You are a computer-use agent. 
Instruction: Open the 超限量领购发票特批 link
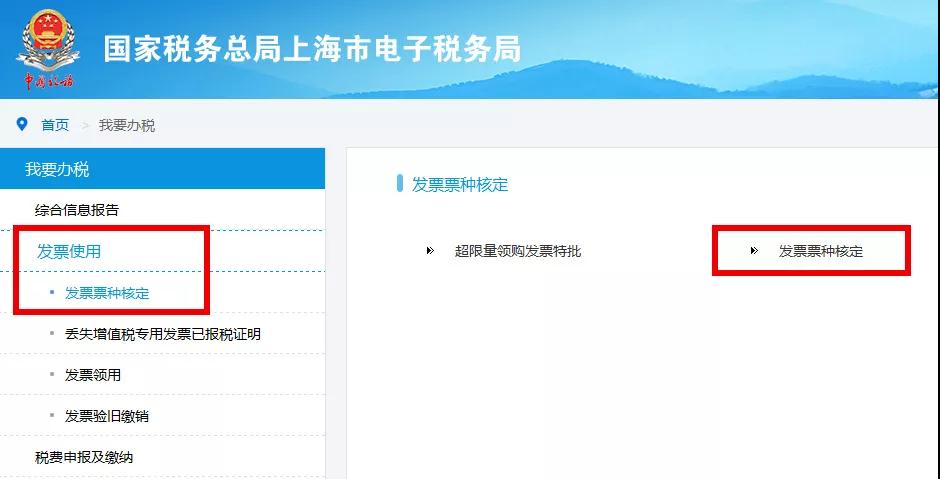tap(517, 251)
